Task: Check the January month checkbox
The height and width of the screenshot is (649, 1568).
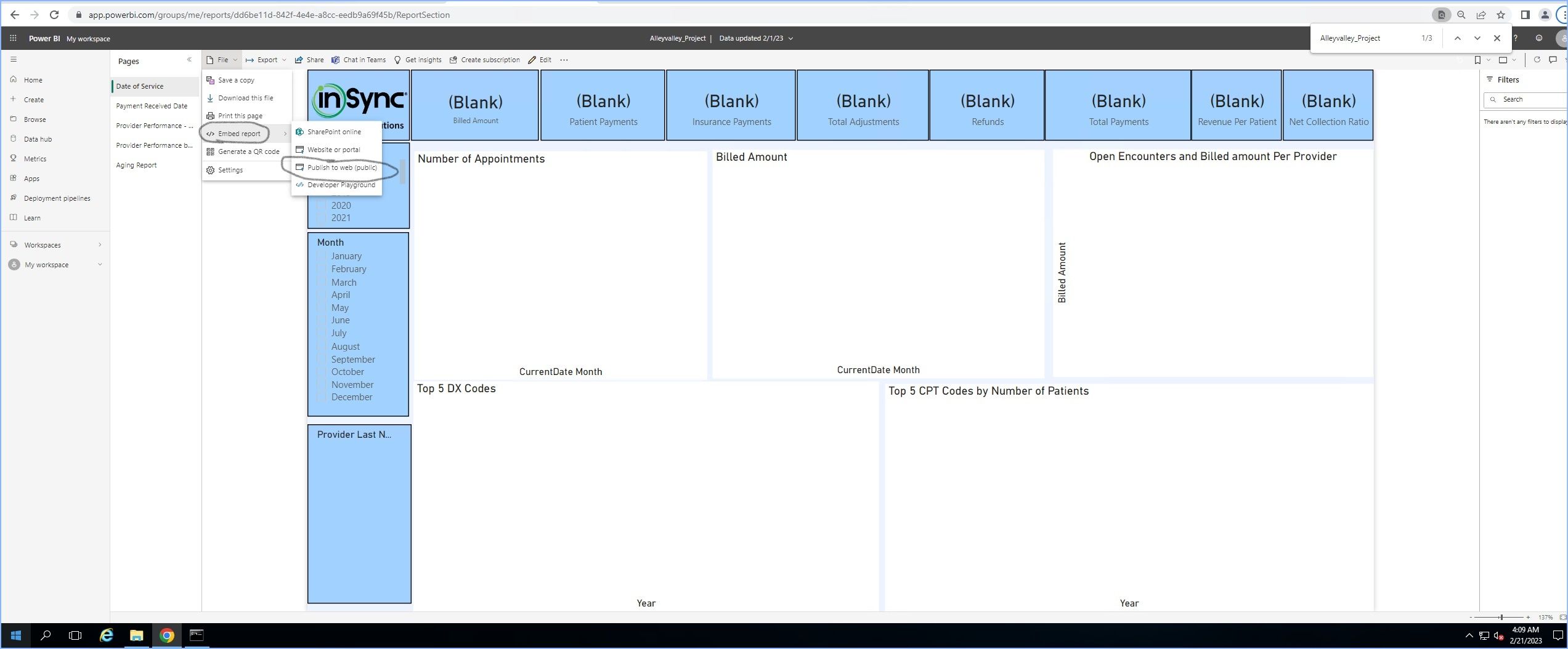Action: coord(321,256)
